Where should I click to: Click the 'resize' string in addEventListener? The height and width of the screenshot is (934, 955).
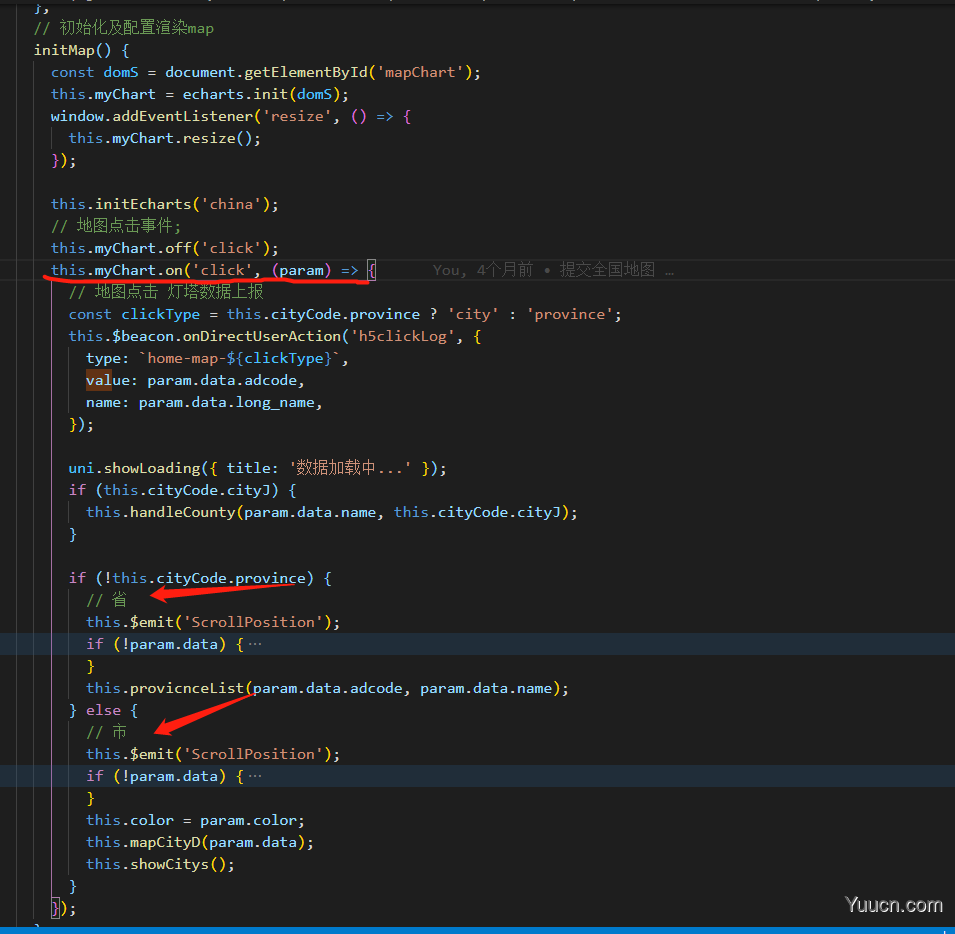point(297,116)
